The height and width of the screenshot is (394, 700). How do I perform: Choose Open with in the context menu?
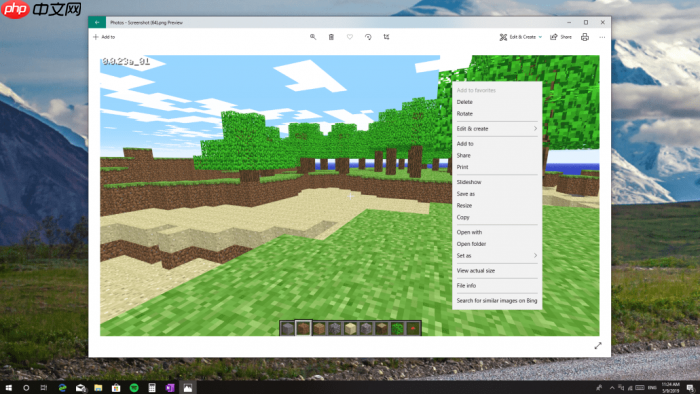pos(497,232)
